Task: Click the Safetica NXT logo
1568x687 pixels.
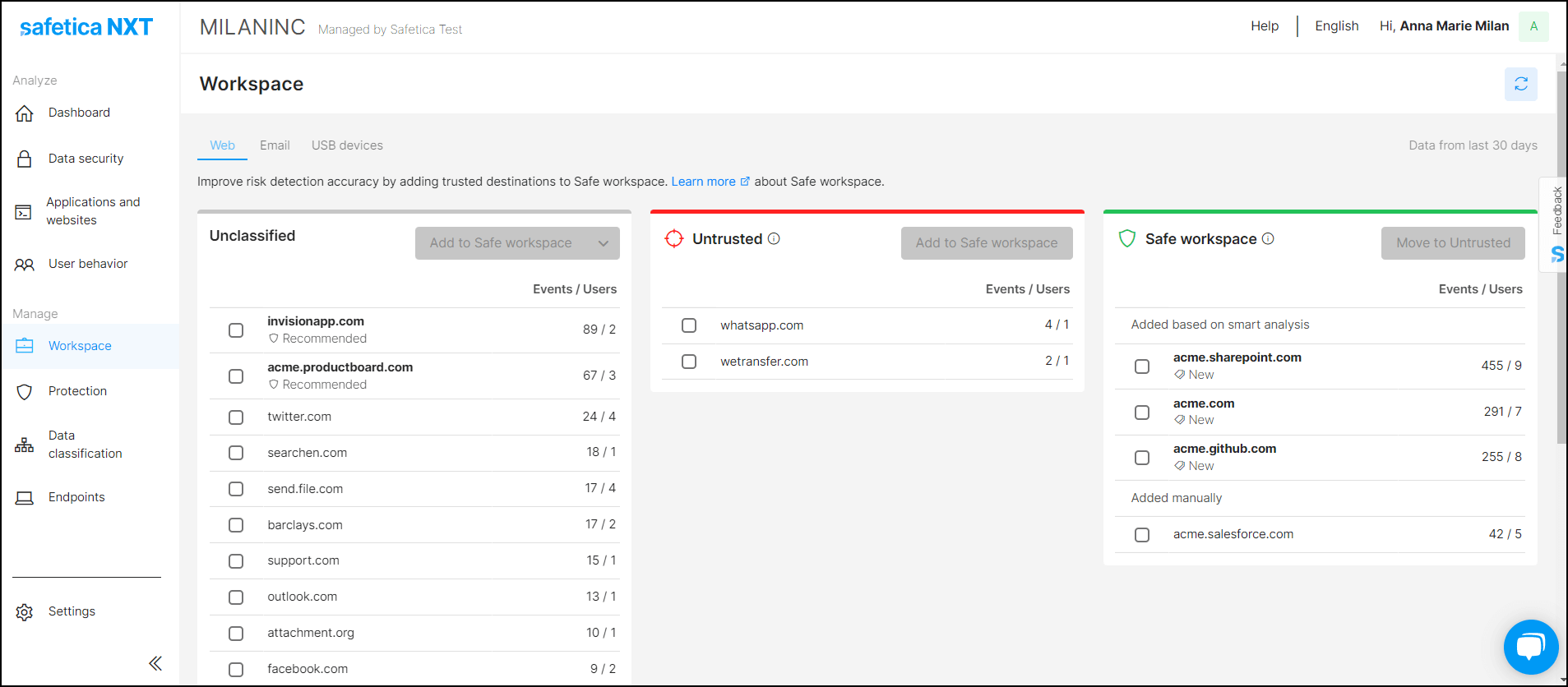Action: [86, 27]
